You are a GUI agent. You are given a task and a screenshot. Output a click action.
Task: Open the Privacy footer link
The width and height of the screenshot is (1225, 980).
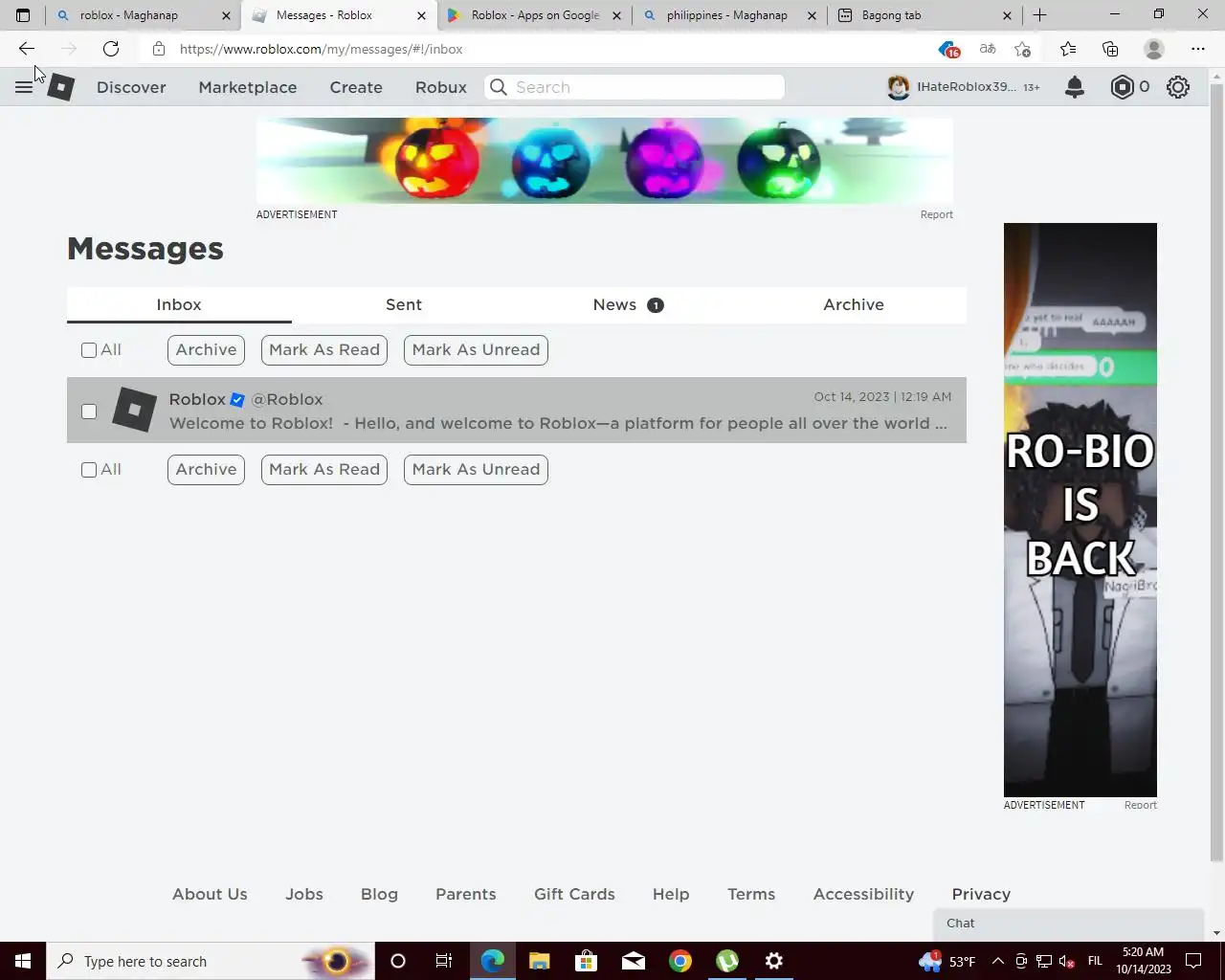tap(981, 894)
